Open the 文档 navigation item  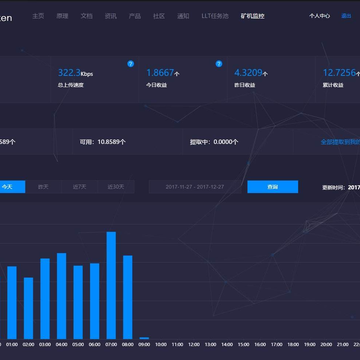(87, 16)
